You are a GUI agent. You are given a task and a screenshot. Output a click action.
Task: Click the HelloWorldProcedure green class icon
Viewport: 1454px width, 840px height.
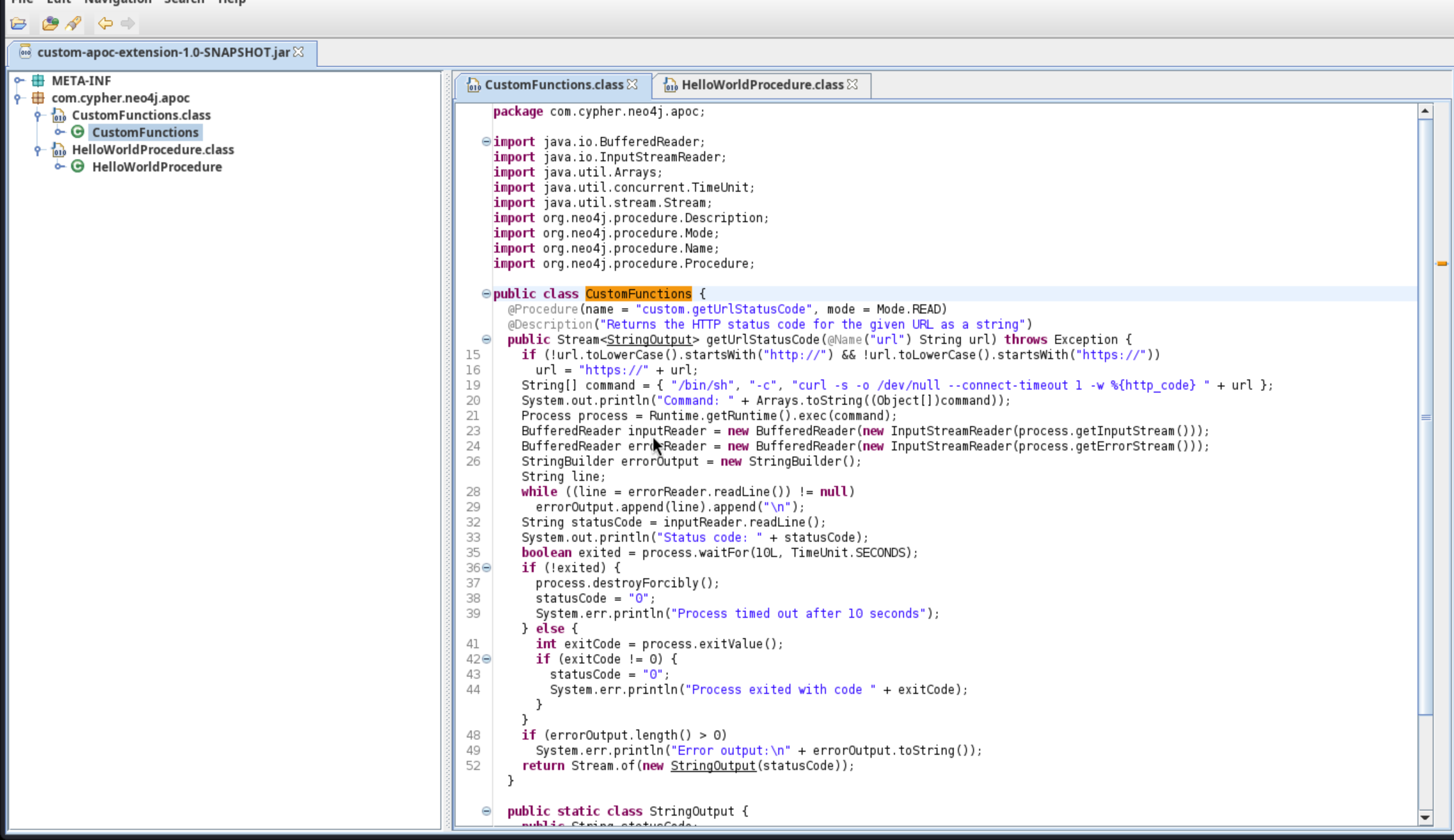coord(78,167)
